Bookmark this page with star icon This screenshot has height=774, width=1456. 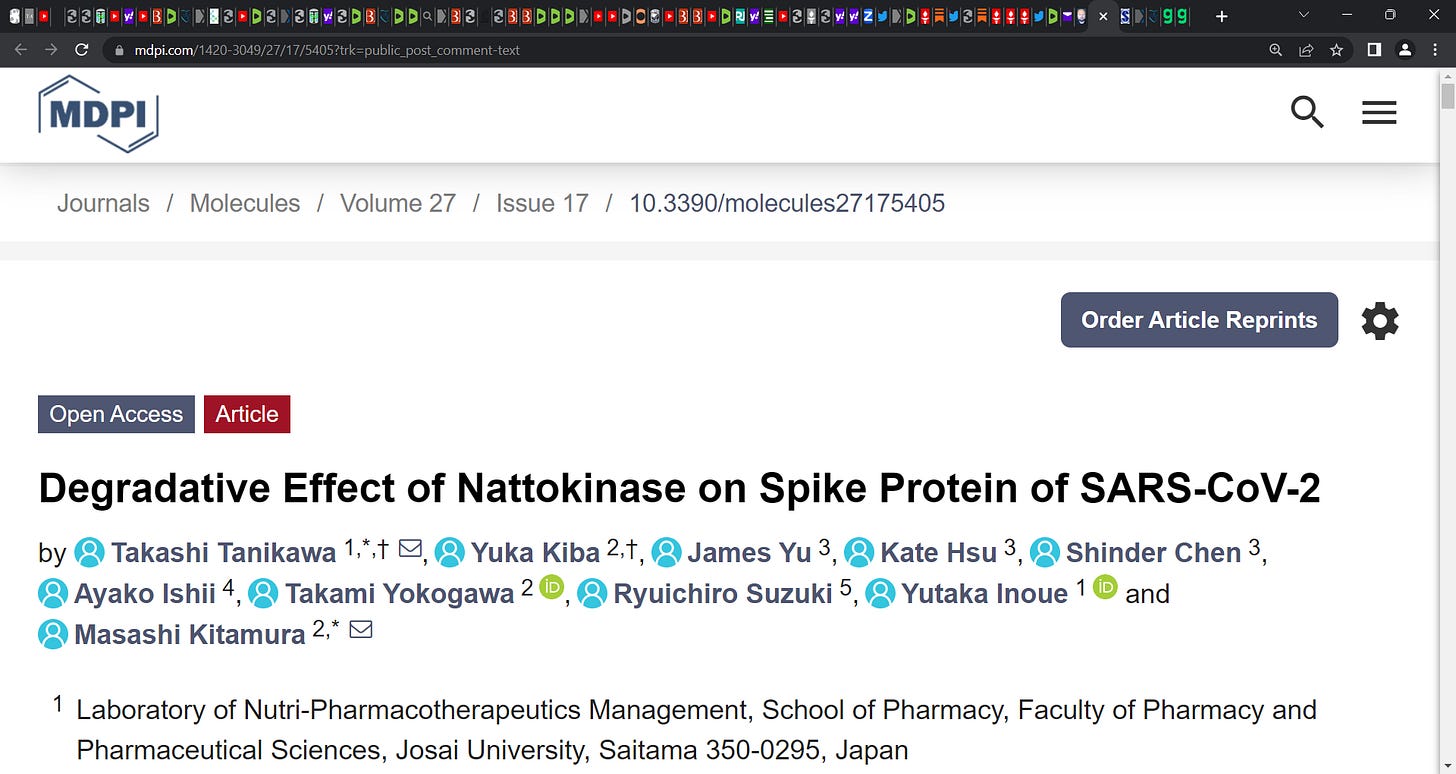(1336, 50)
